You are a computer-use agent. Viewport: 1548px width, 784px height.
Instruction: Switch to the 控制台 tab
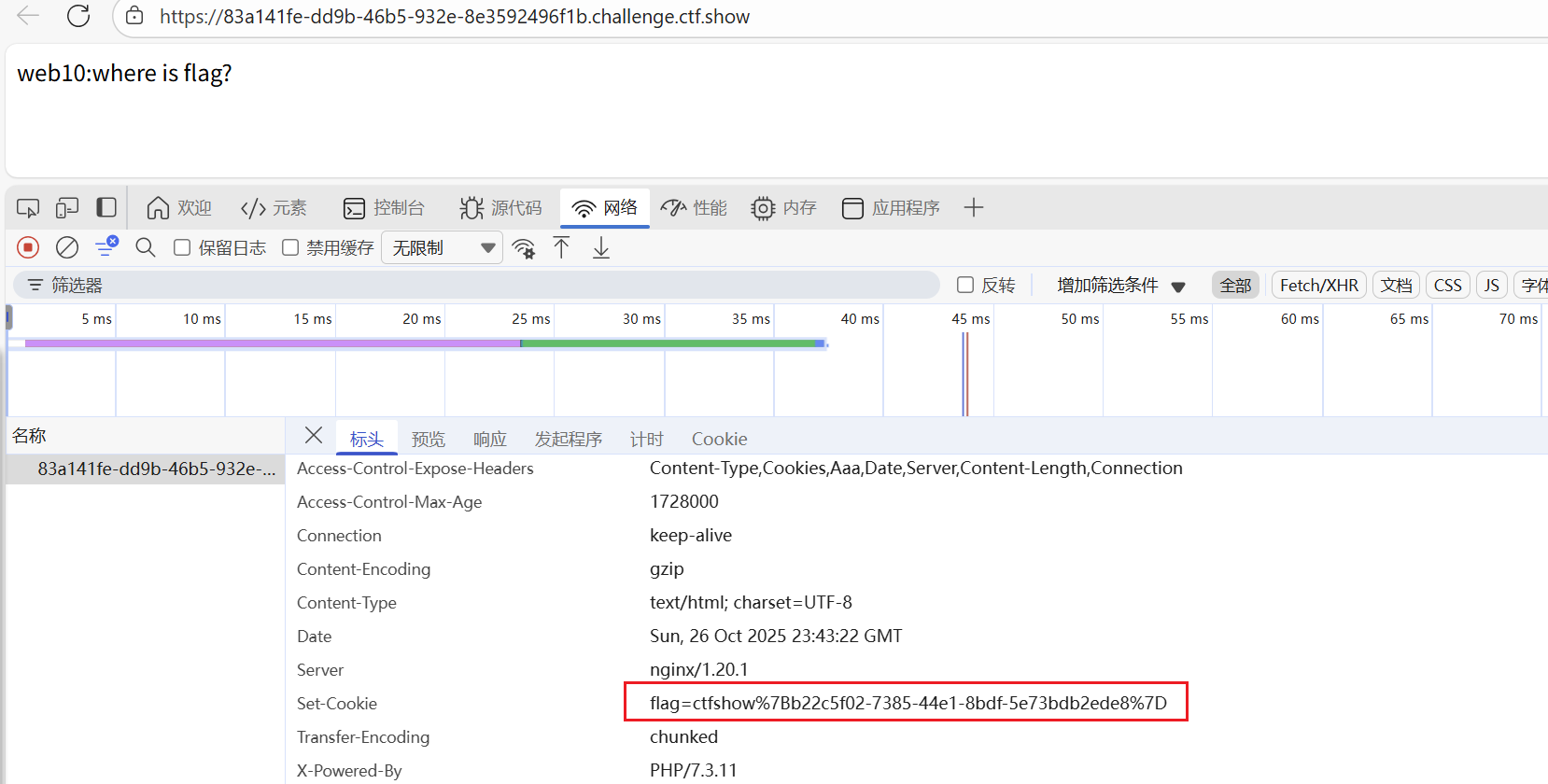coord(384,208)
